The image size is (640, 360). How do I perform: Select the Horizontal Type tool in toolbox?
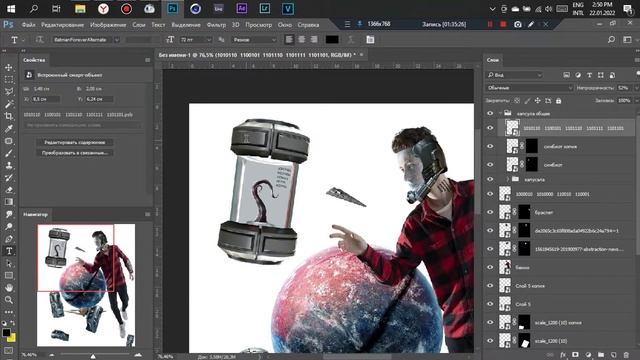9,251
